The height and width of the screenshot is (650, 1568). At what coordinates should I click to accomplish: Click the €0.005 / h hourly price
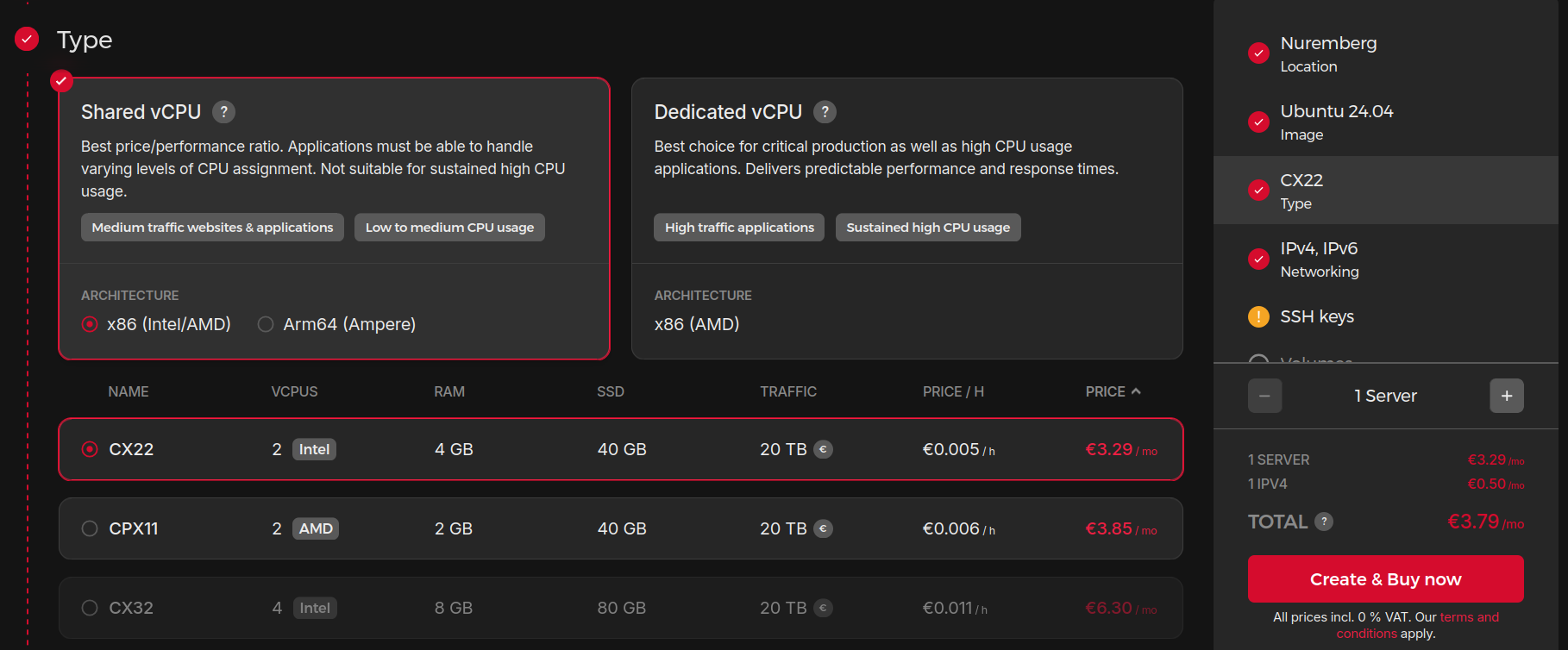click(958, 449)
